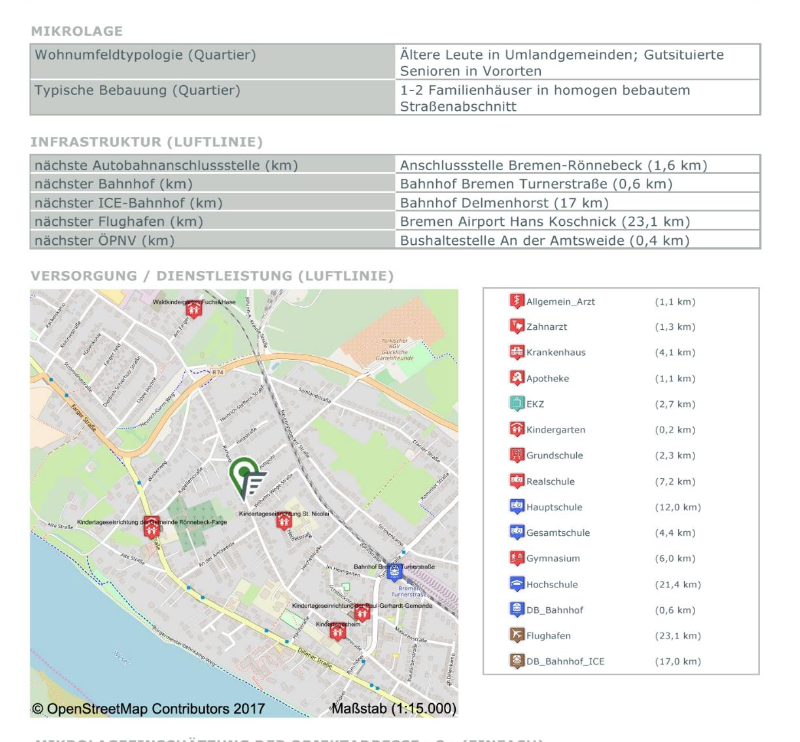
Task: Click the '(4,1 km)' Krankenhaus distance
Action: pyautogui.click(x=675, y=352)
